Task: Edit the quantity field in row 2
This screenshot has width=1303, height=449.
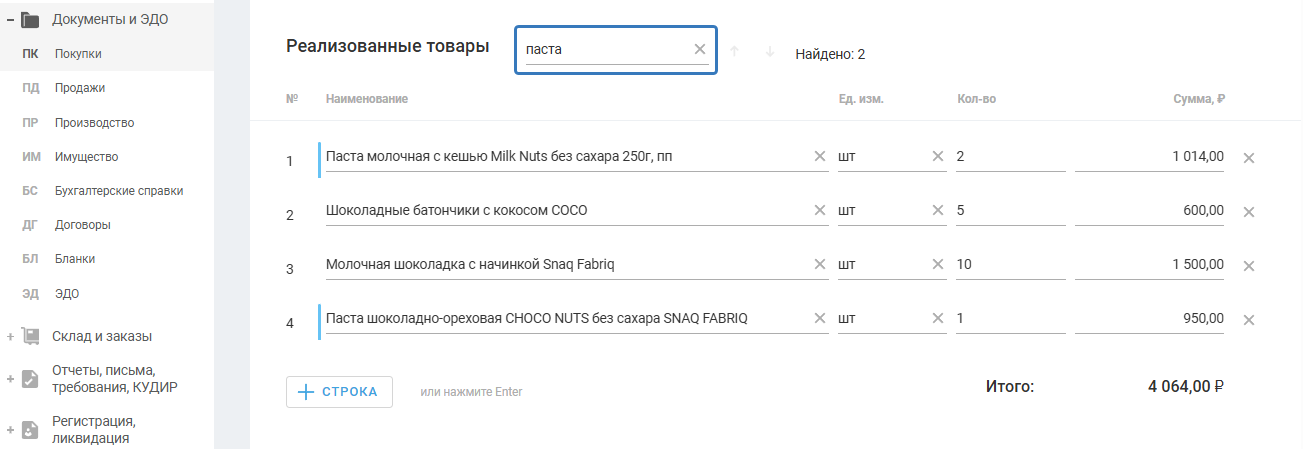Action: coord(1010,211)
